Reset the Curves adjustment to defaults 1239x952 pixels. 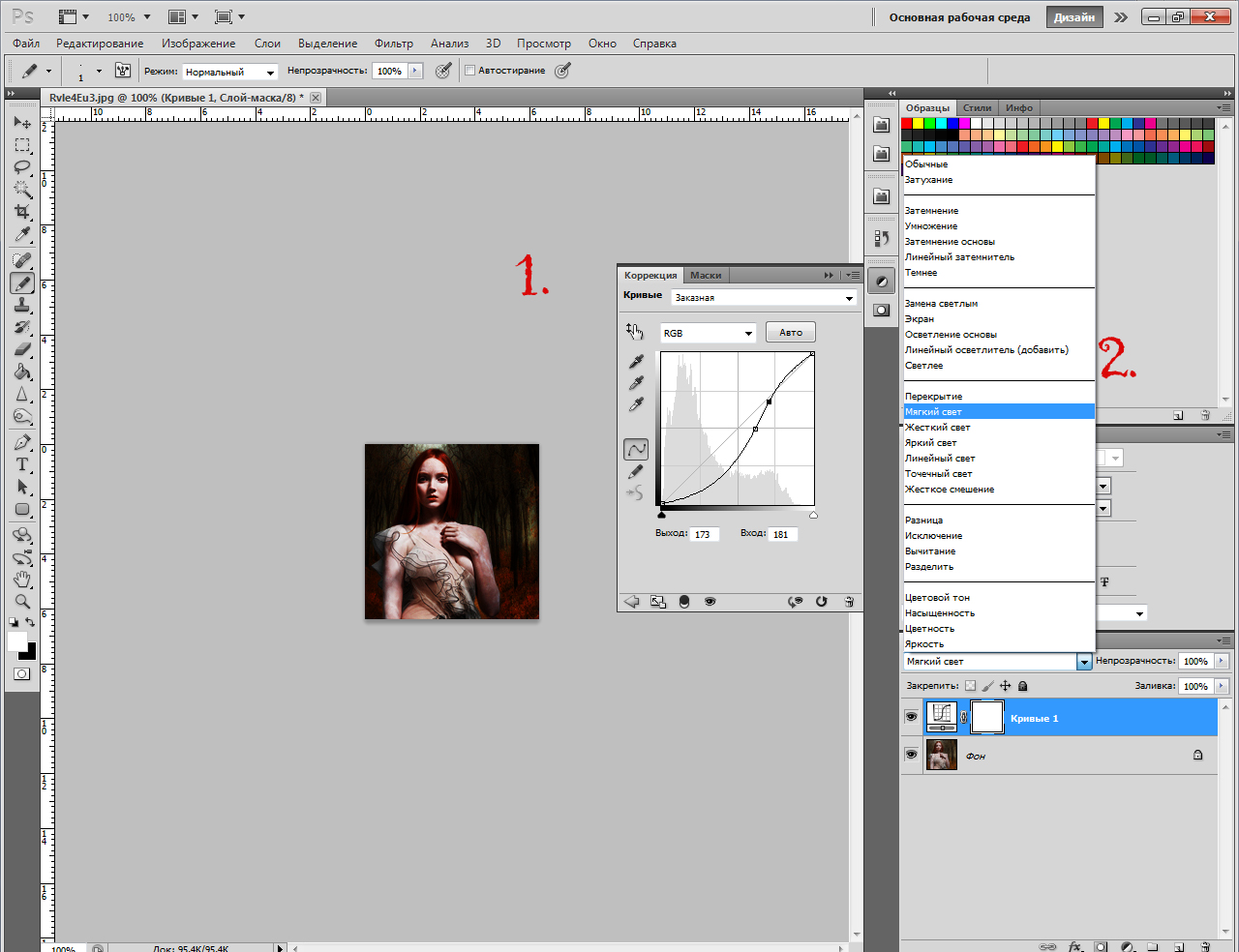[821, 601]
